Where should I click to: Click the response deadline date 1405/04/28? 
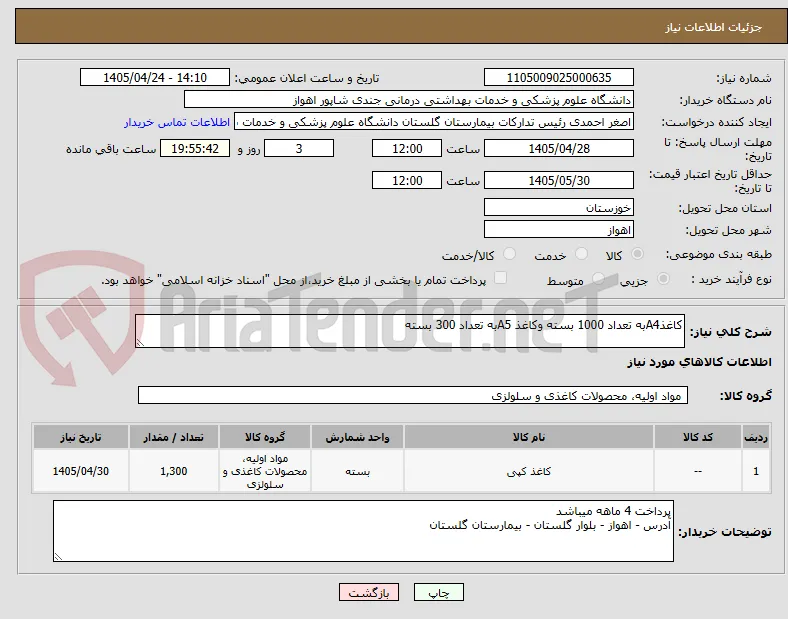pyautogui.click(x=558, y=149)
